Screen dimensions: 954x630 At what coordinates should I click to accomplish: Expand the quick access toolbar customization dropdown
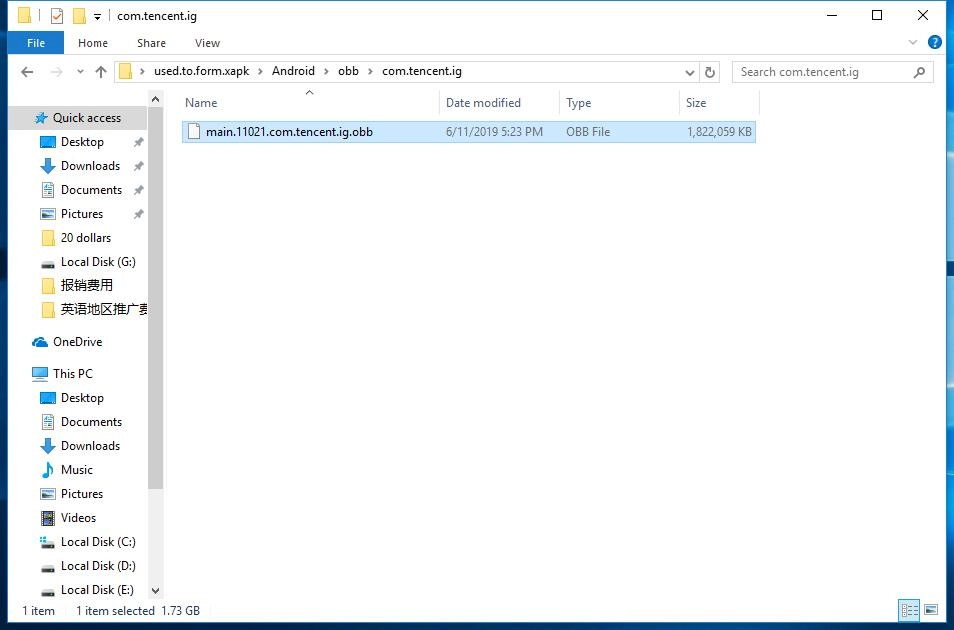(x=97, y=15)
